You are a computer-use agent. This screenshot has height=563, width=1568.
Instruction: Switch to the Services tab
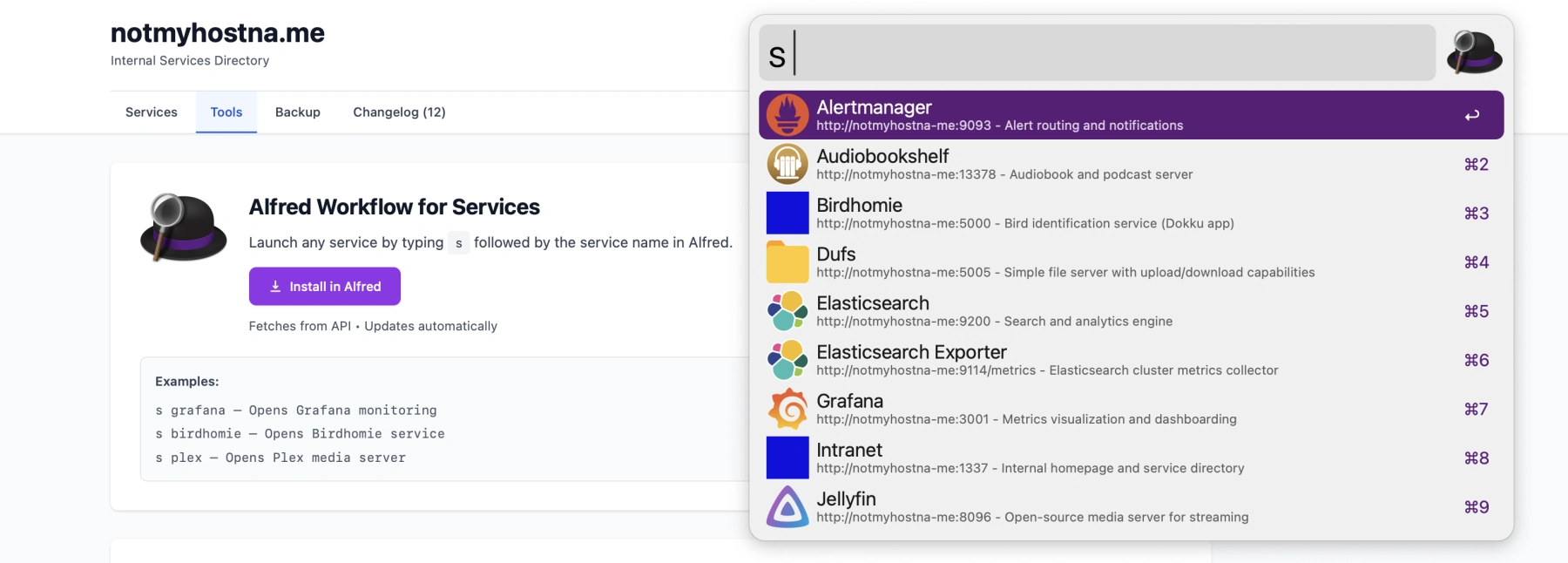(x=152, y=112)
